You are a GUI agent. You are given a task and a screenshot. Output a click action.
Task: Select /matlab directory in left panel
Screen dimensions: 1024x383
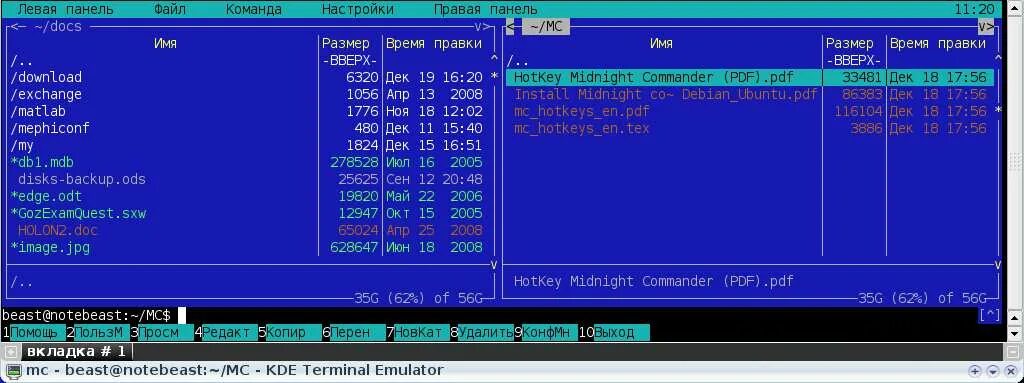[x=247, y=111]
